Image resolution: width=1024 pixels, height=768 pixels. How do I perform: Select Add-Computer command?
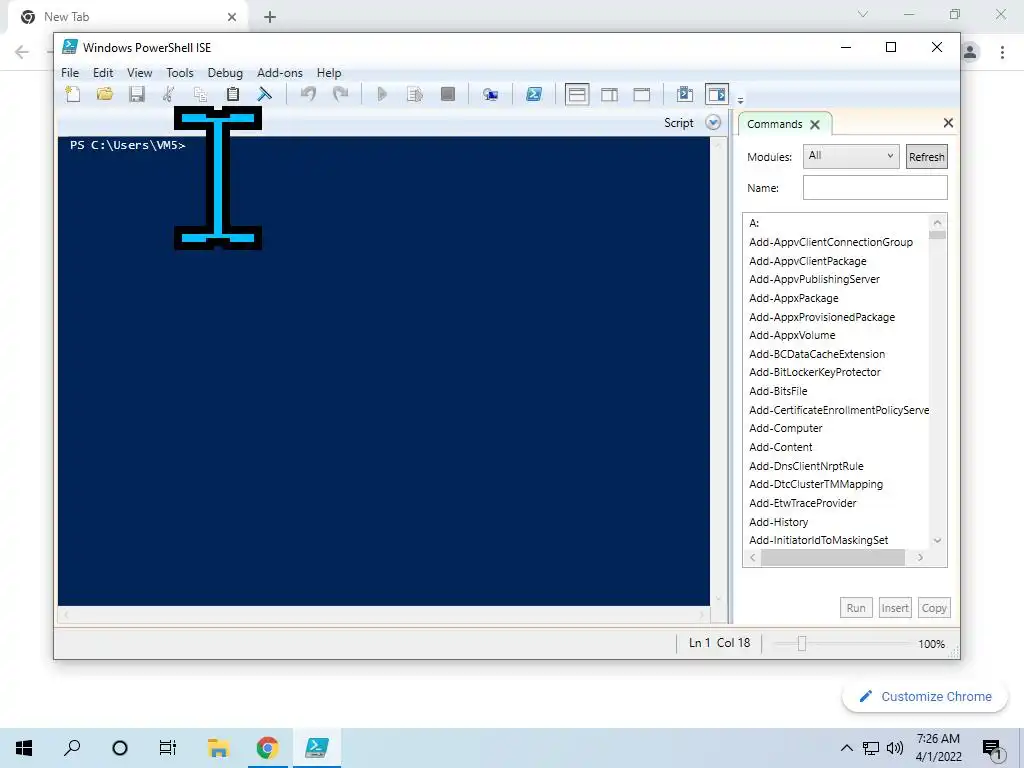786,428
